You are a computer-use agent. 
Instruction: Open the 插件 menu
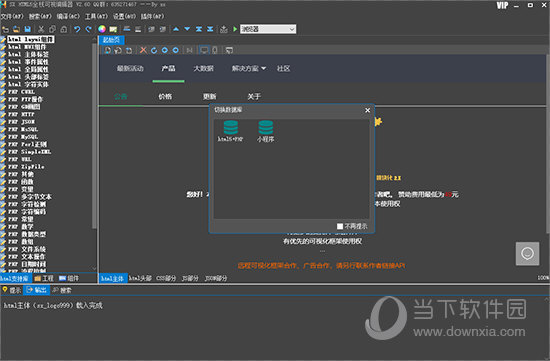coord(152,16)
